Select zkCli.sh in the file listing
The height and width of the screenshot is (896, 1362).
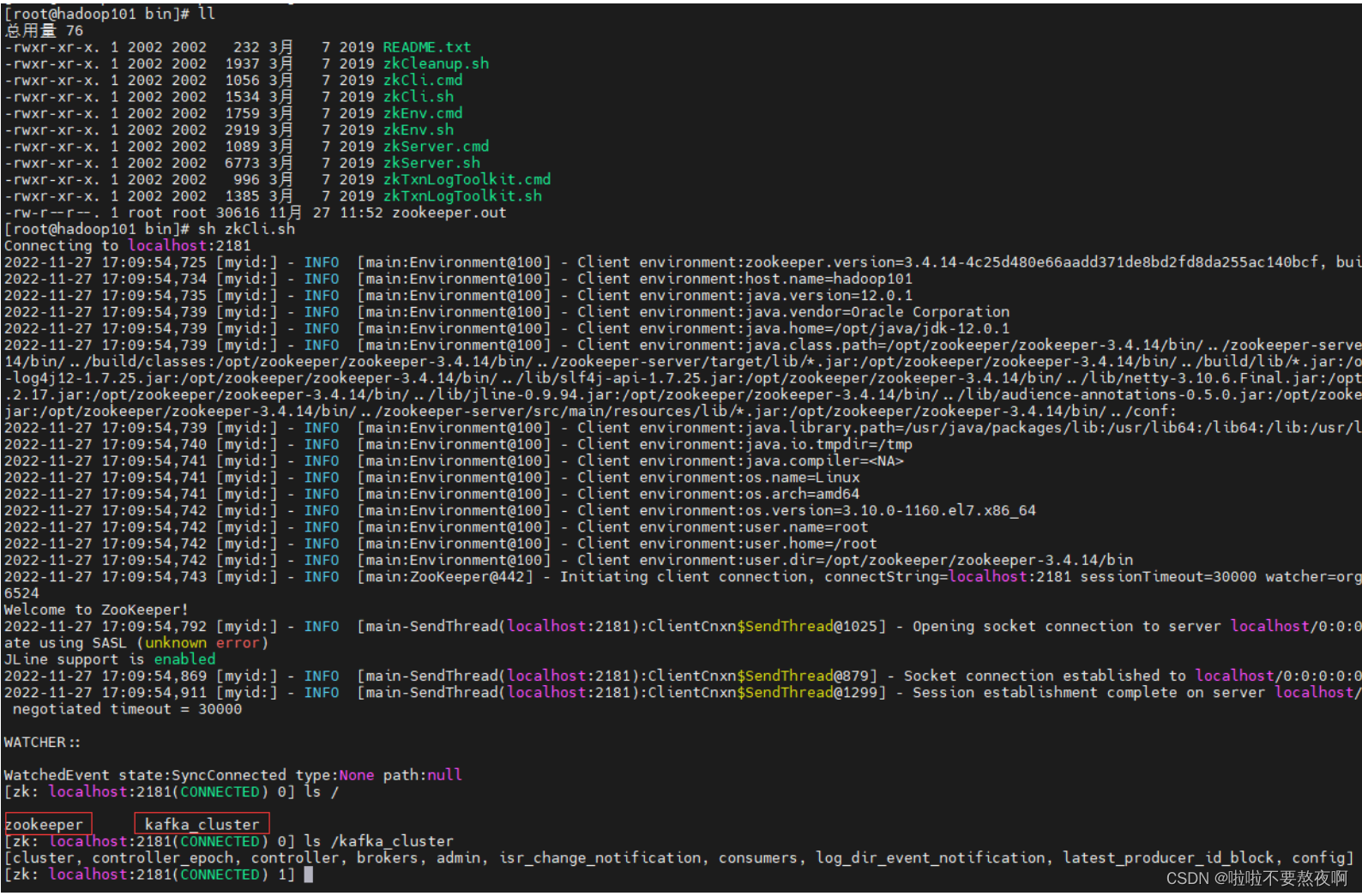coord(418,97)
